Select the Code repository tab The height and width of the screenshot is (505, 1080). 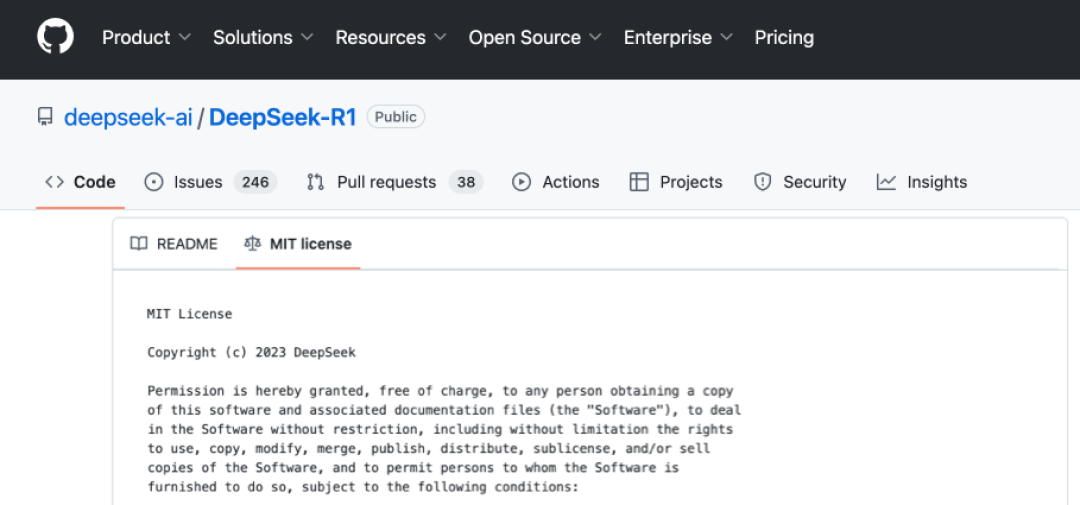pyautogui.click(x=81, y=182)
